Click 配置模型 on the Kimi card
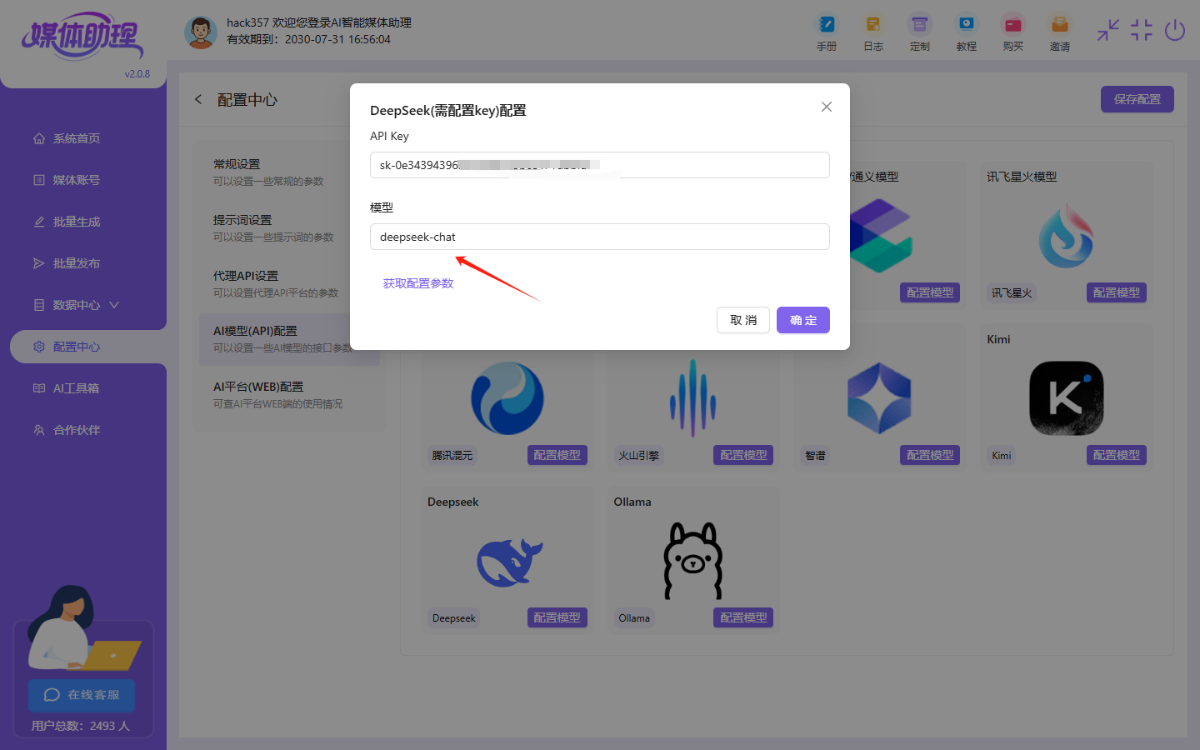This screenshot has width=1200, height=750. click(1117, 455)
